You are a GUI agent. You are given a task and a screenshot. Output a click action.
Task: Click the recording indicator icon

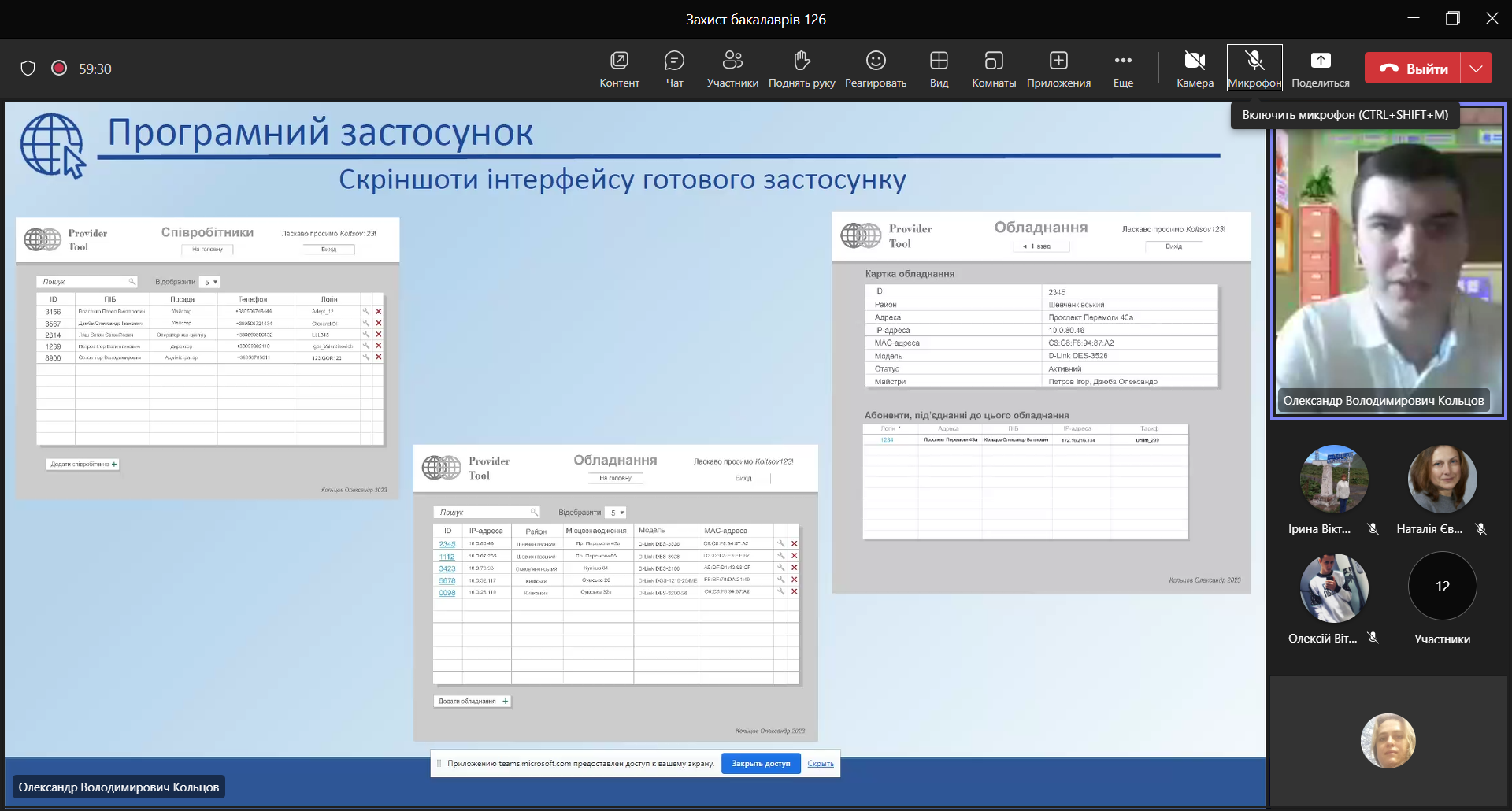[x=59, y=69]
